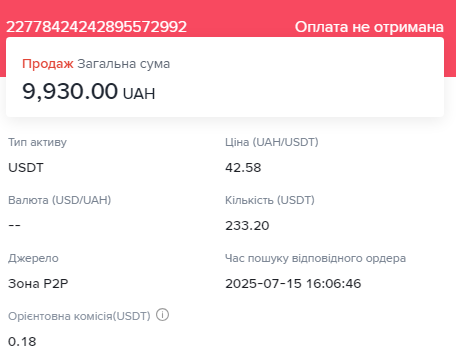Click the 'Оплата не отримана' status
The image size is (456, 360).
pyautogui.click(x=369, y=27)
